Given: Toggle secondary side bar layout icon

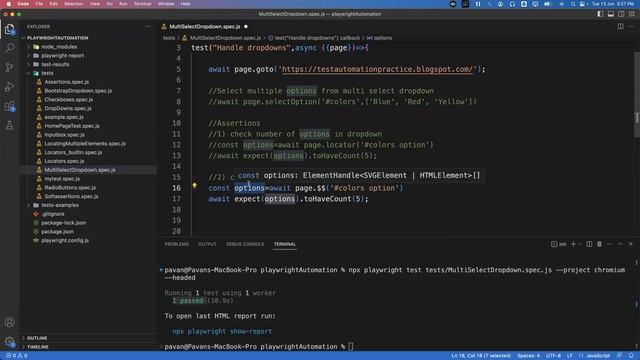Looking at the screenshot, I should pos(621,14).
